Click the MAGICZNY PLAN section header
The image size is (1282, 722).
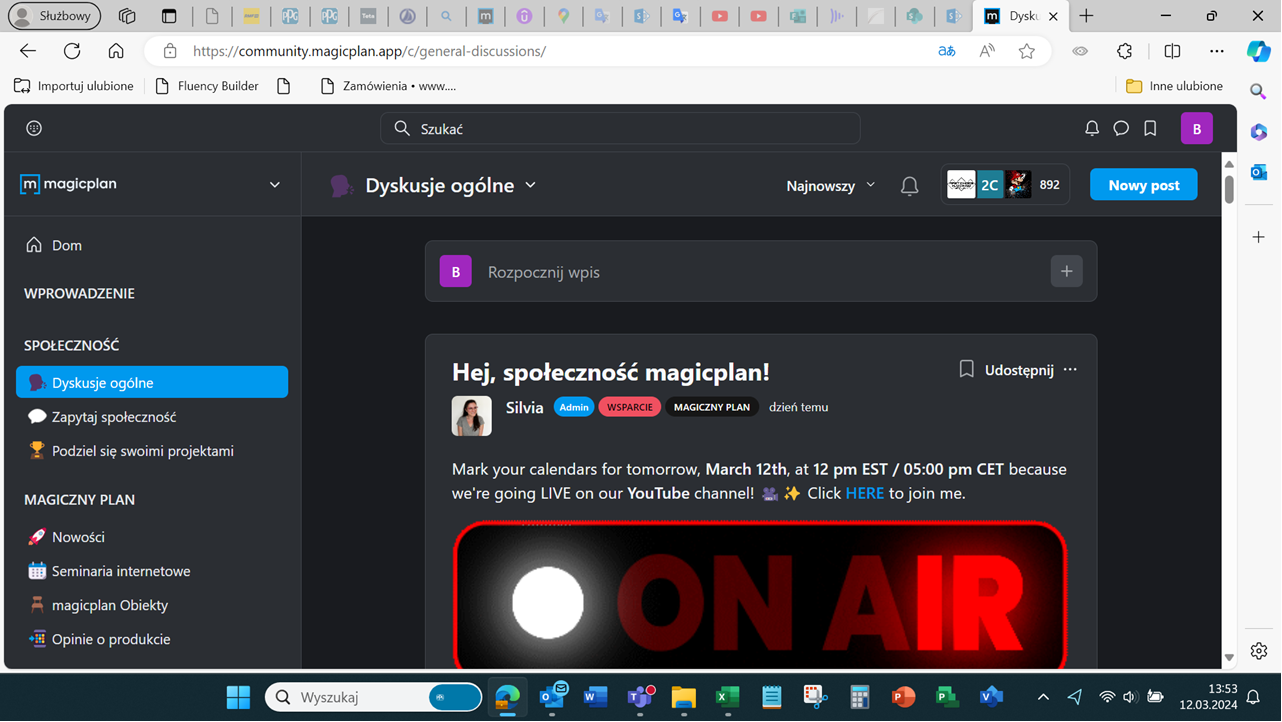coord(79,499)
